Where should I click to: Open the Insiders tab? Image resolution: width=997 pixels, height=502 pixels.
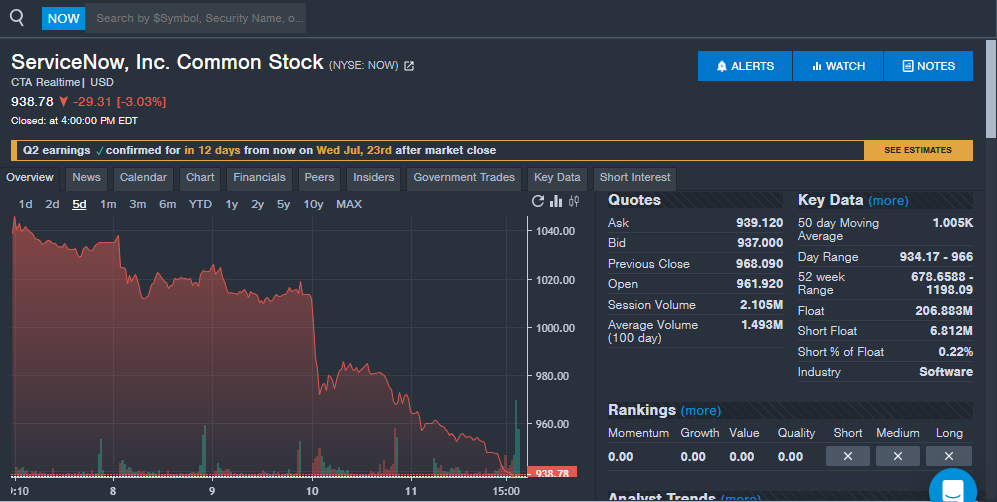pos(374,178)
